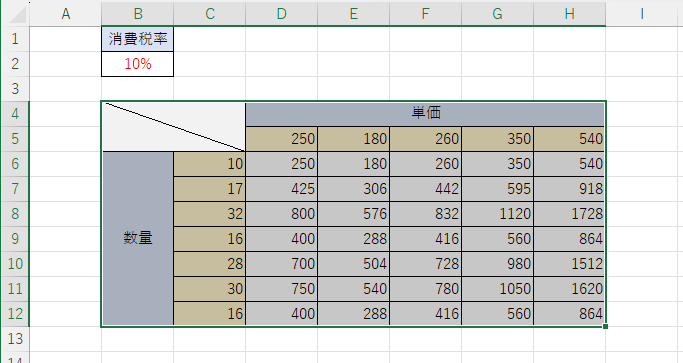The image size is (683, 363).
Task: Click the fill handle at selection corner
Action: point(605,326)
